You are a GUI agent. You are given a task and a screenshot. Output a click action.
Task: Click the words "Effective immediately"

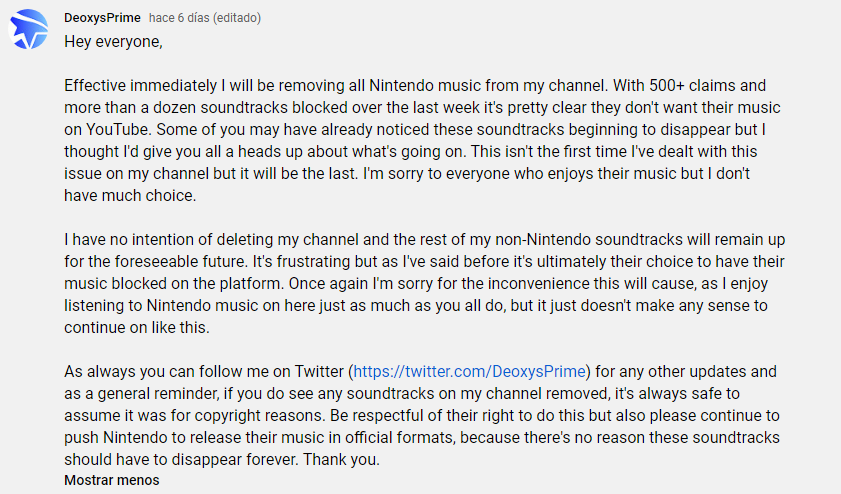coord(141,86)
